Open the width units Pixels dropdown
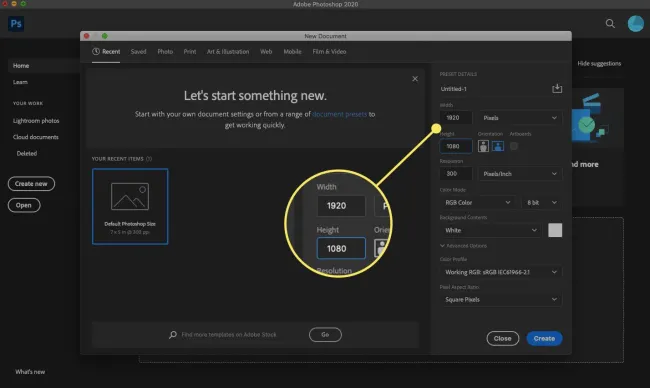The image size is (650, 388). [520, 118]
